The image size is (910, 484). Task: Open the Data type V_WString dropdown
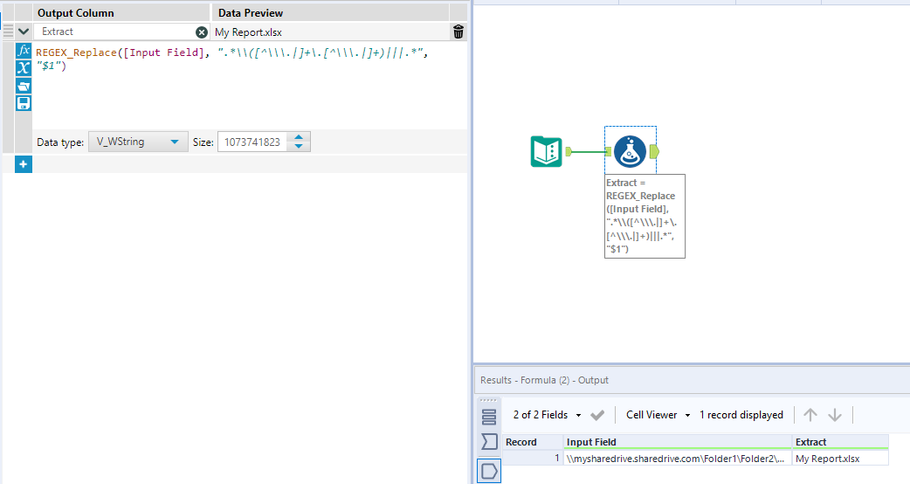click(x=138, y=142)
